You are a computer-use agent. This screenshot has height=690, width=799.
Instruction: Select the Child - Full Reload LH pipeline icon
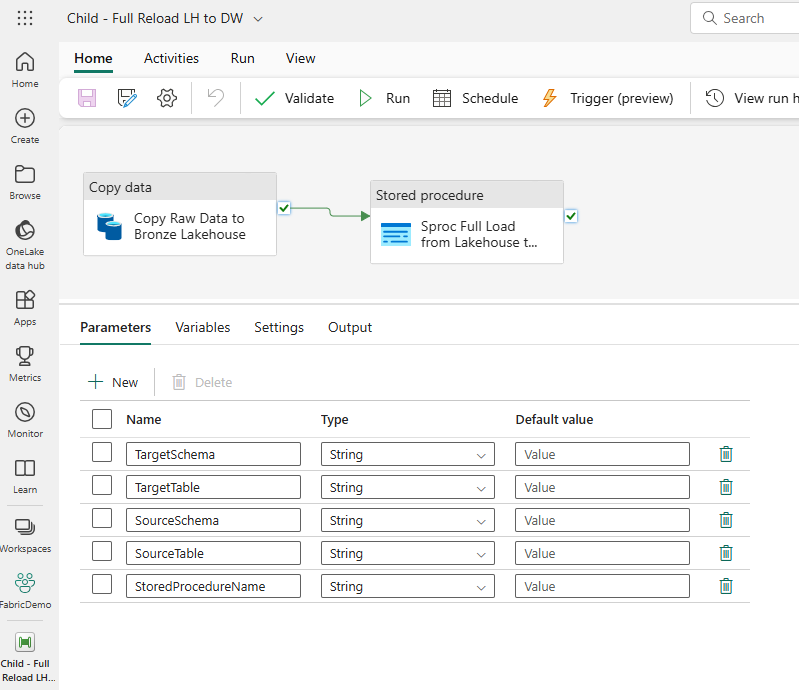[x=25, y=642]
